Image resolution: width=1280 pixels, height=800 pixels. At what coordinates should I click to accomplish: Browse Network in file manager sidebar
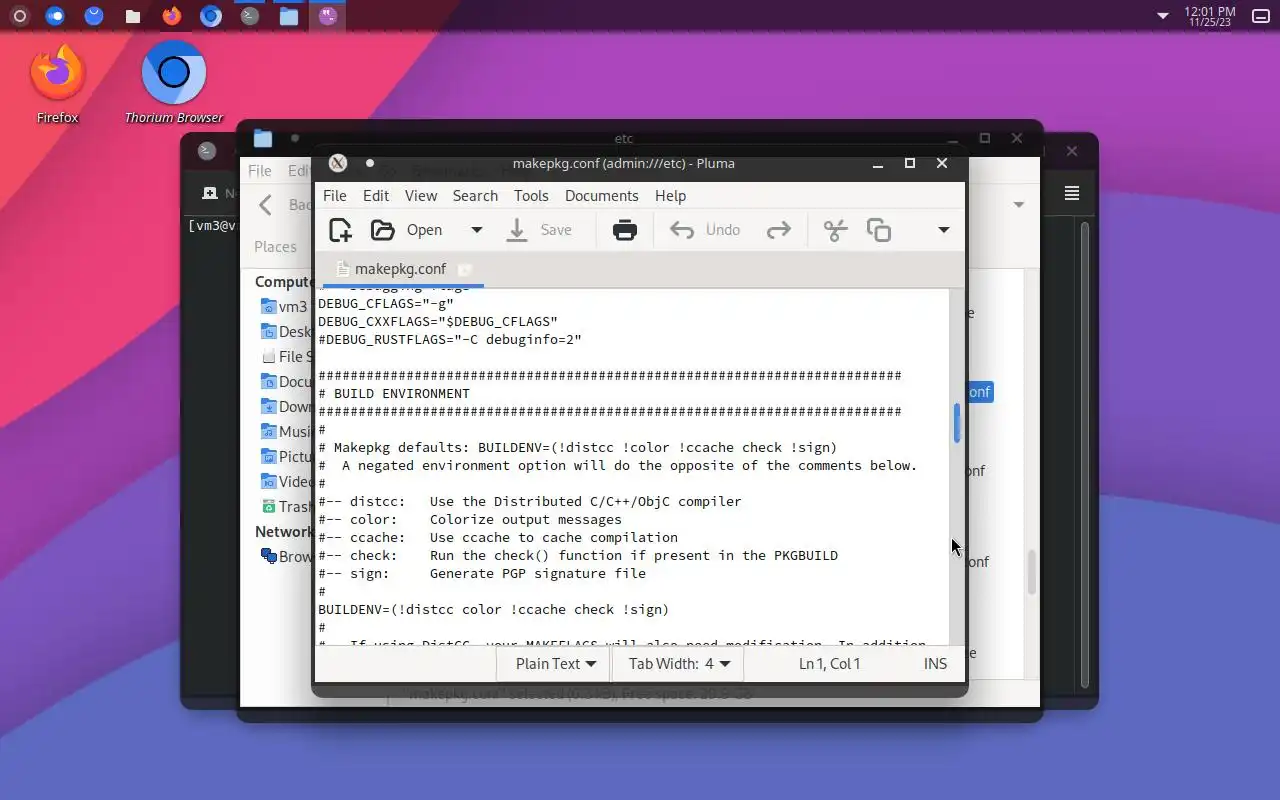click(x=285, y=557)
